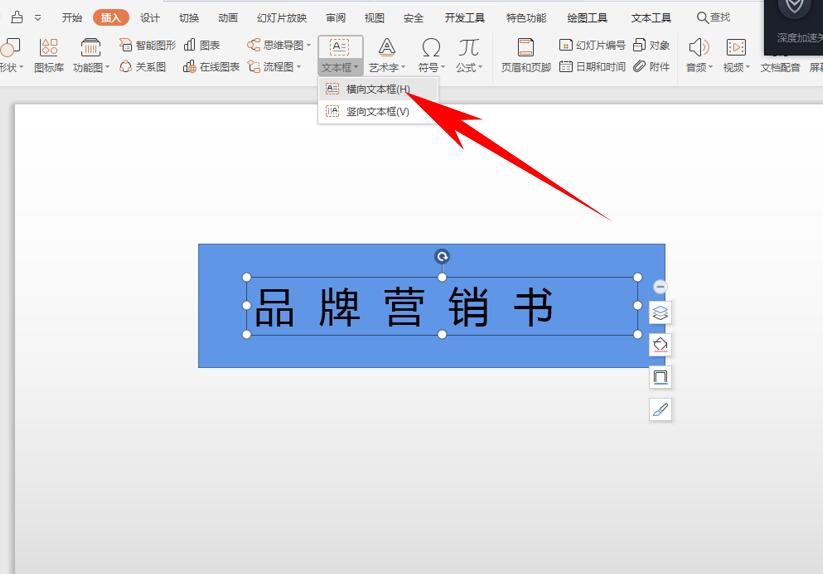Open the 动画 tab

coord(228,18)
